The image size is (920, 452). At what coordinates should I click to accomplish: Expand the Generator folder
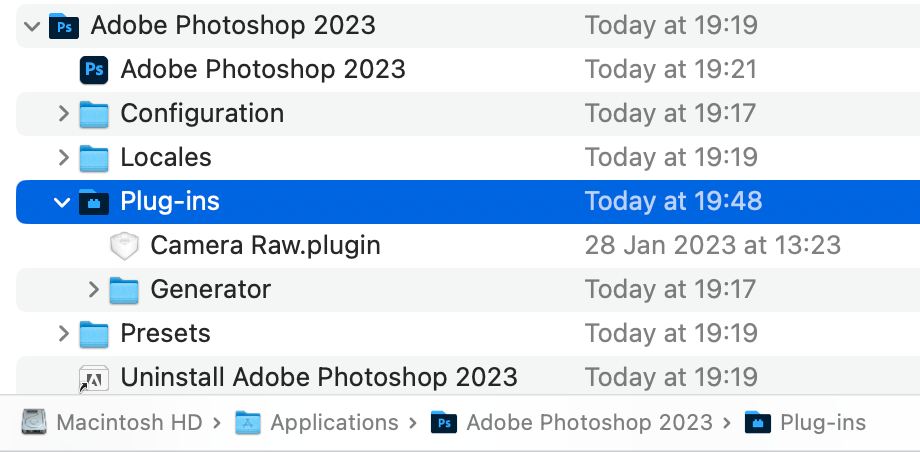pyautogui.click(x=93, y=289)
